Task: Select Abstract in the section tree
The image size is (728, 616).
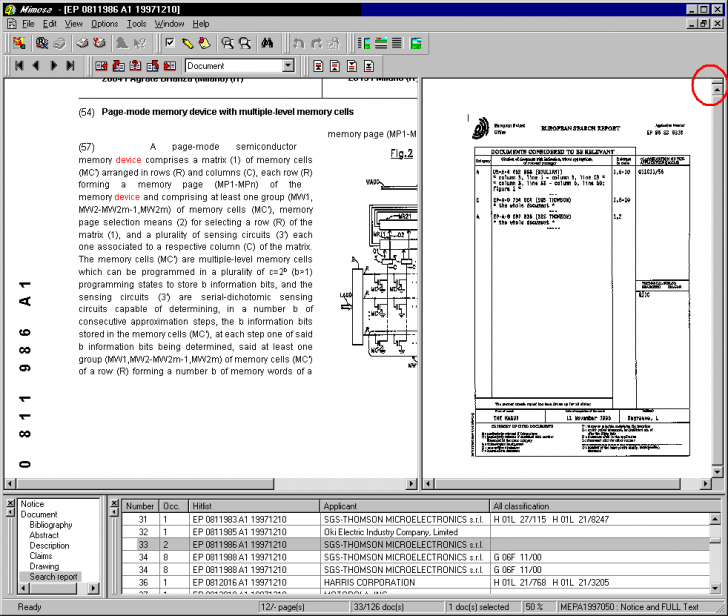Action: pyautogui.click(x=44, y=535)
